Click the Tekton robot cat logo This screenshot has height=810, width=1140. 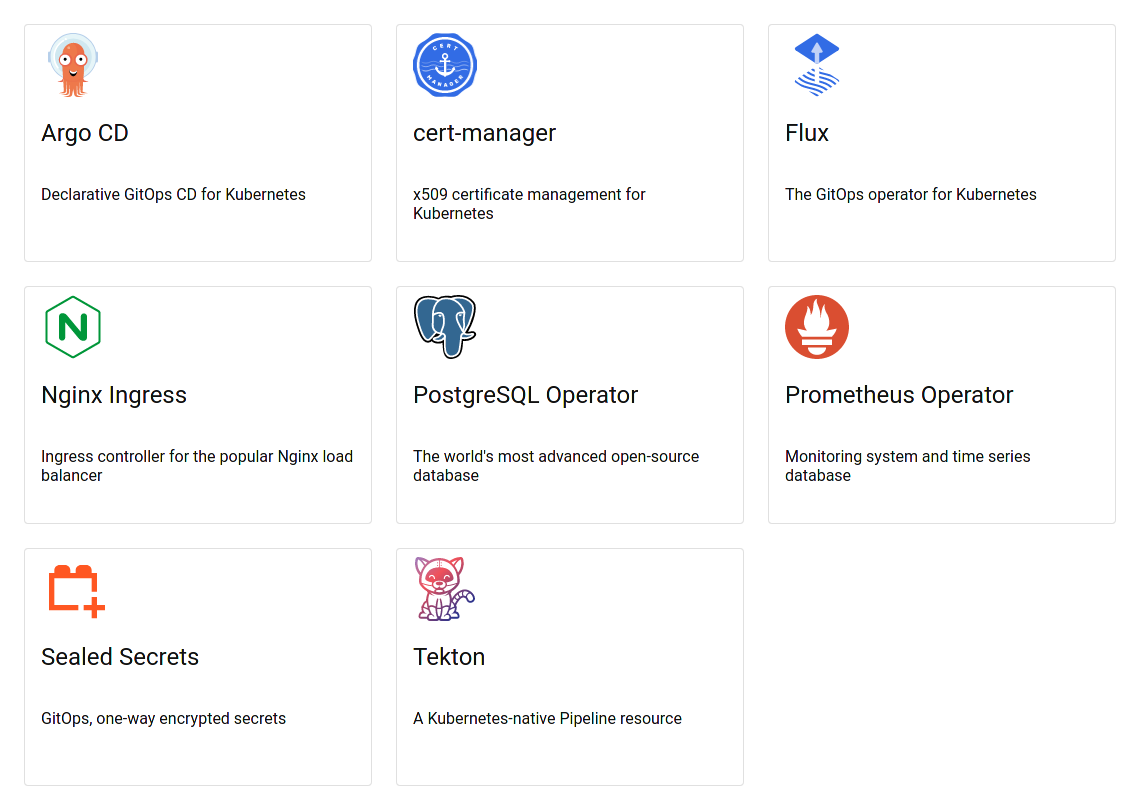(445, 589)
